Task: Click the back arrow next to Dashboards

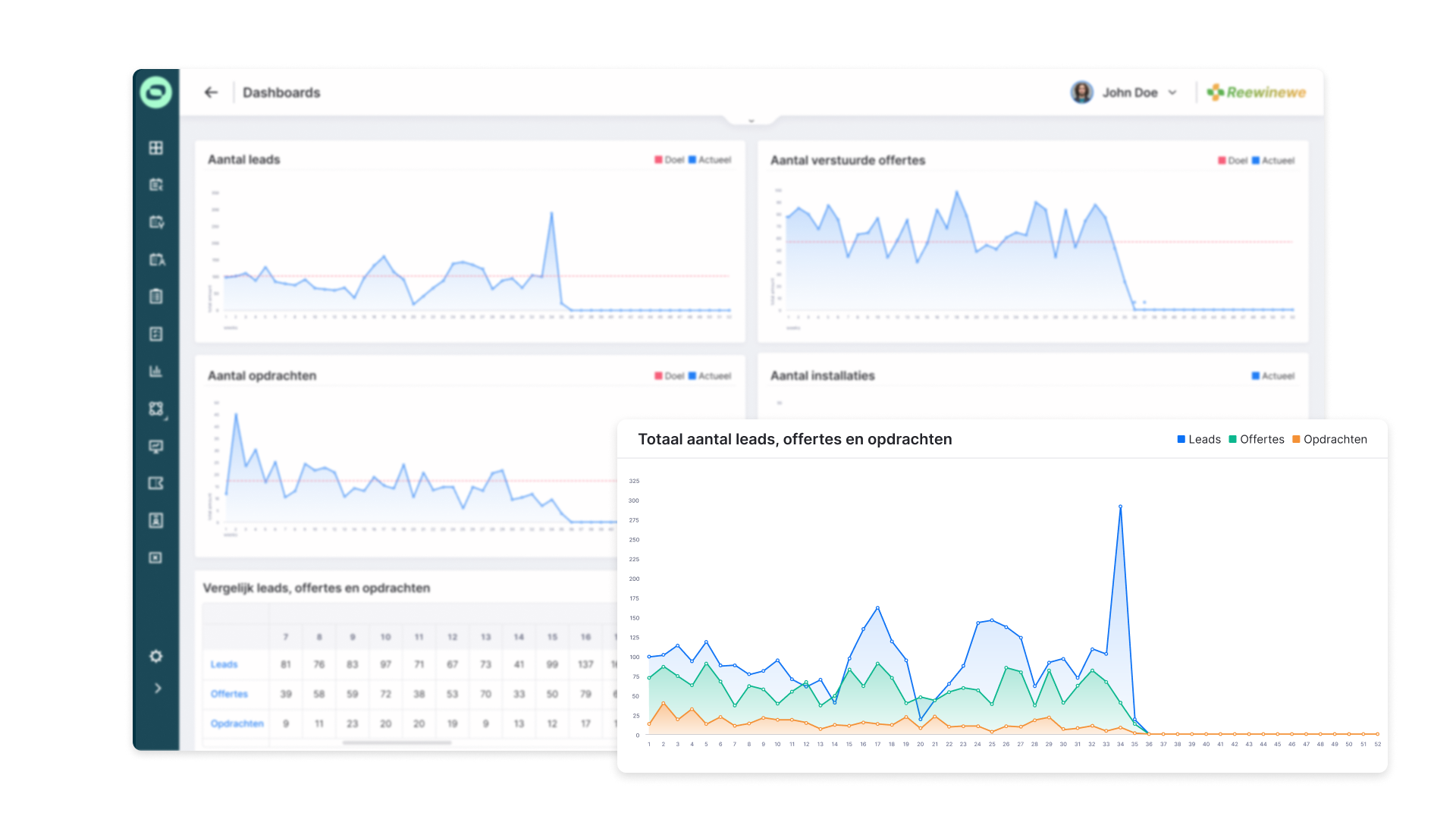Action: pyautogui.click(x=211, y=93)
